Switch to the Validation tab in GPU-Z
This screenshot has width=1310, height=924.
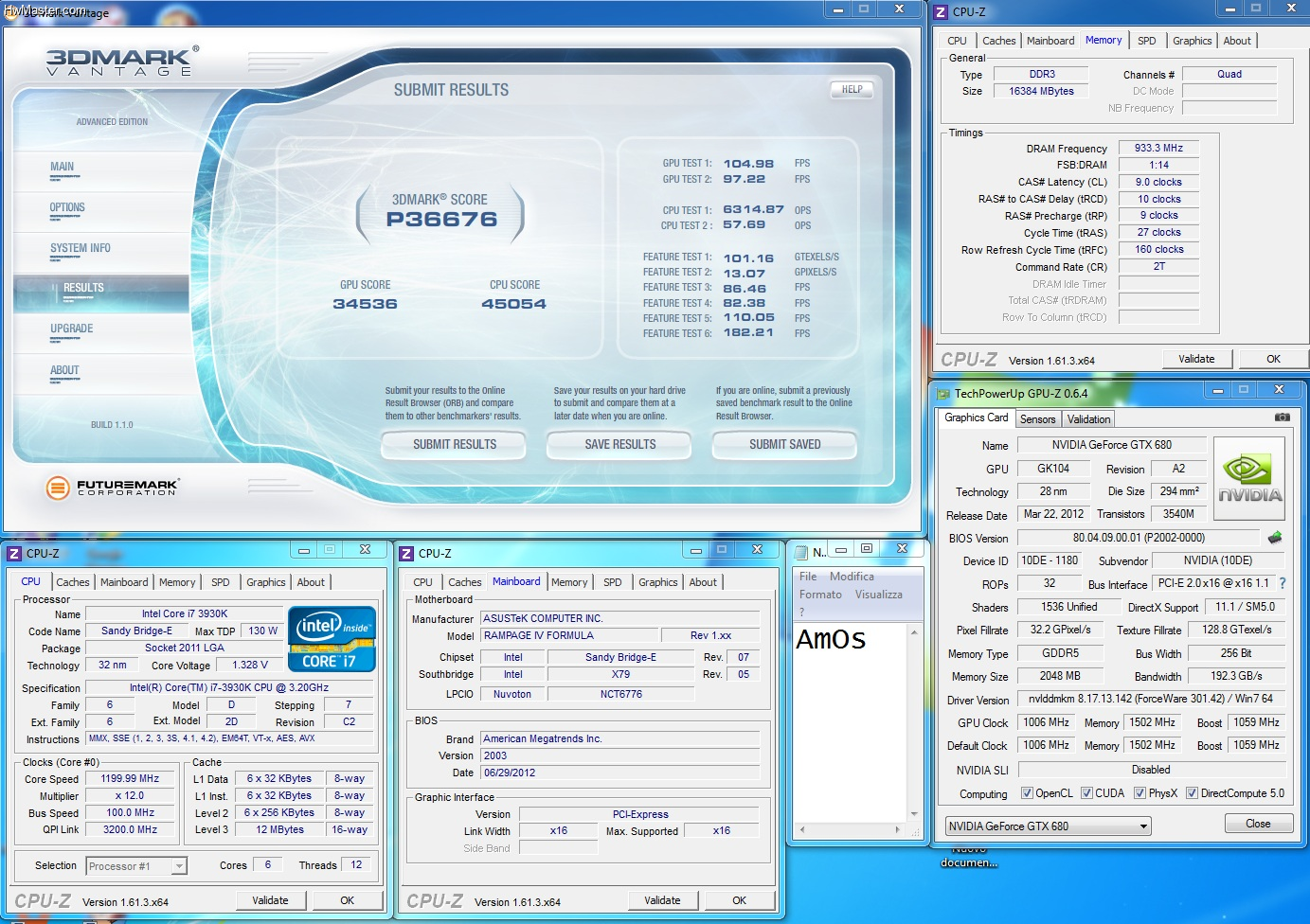tap(1088, 419)
